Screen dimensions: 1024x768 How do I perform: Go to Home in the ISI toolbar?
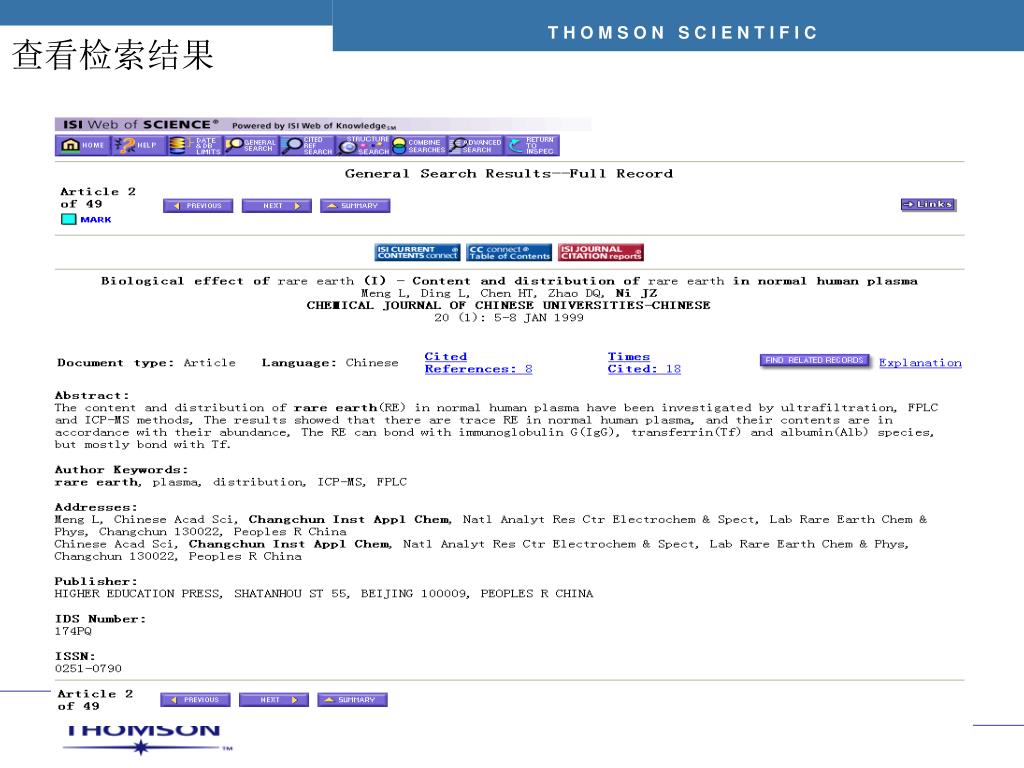83,145
